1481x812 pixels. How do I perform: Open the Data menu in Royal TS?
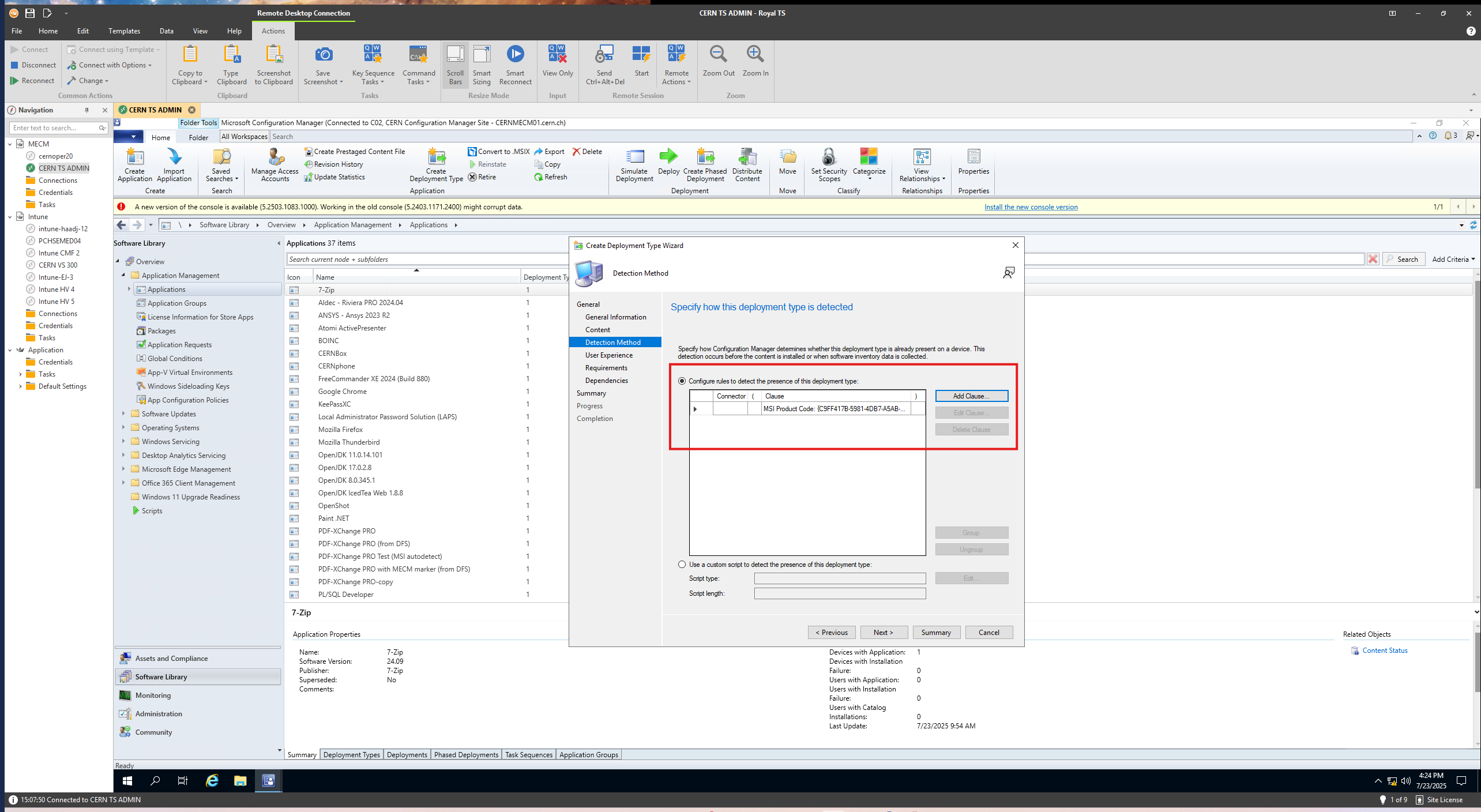click(166, 31)
